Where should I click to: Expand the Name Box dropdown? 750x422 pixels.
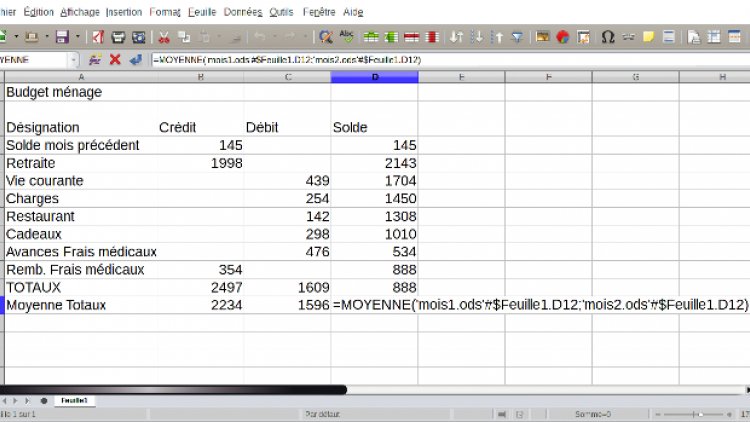click(x=74, y=60)
